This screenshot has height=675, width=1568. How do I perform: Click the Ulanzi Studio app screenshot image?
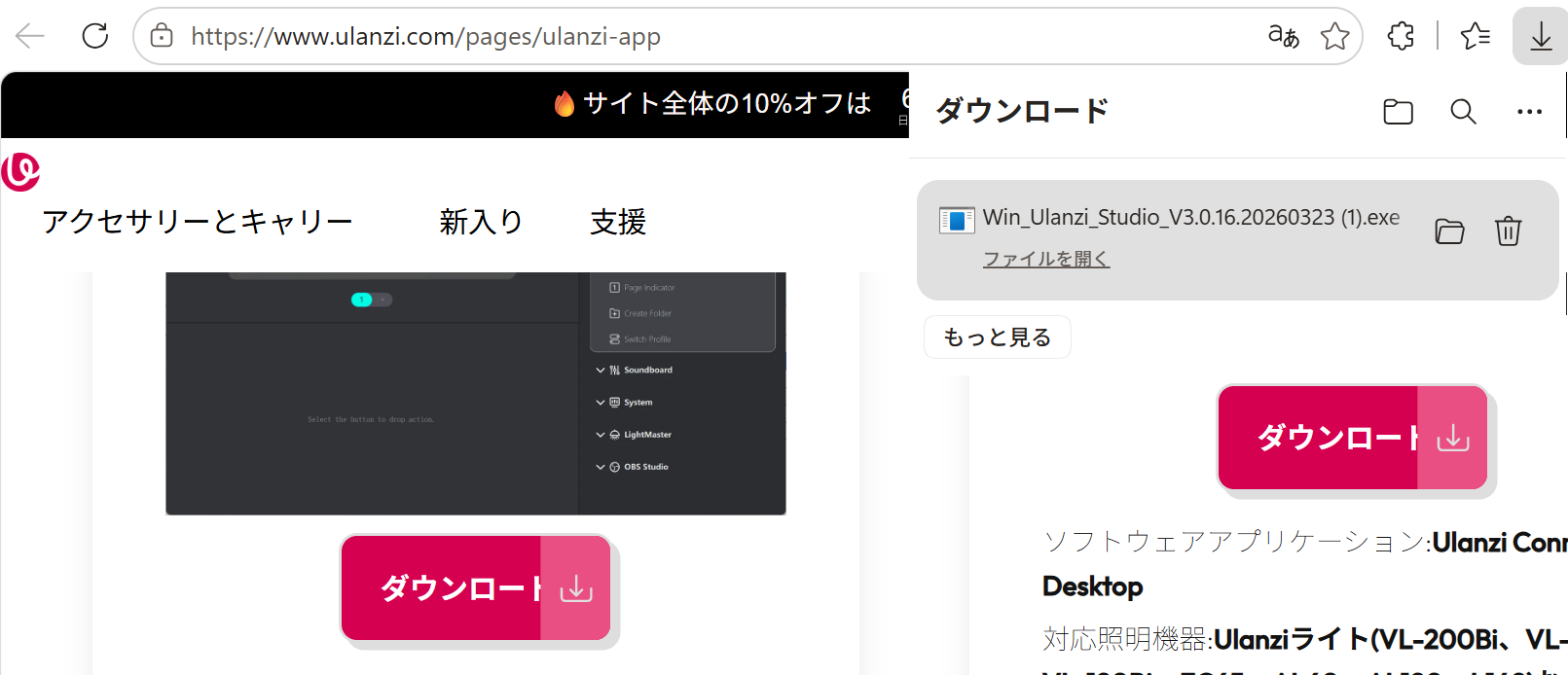tap(476, 394)
